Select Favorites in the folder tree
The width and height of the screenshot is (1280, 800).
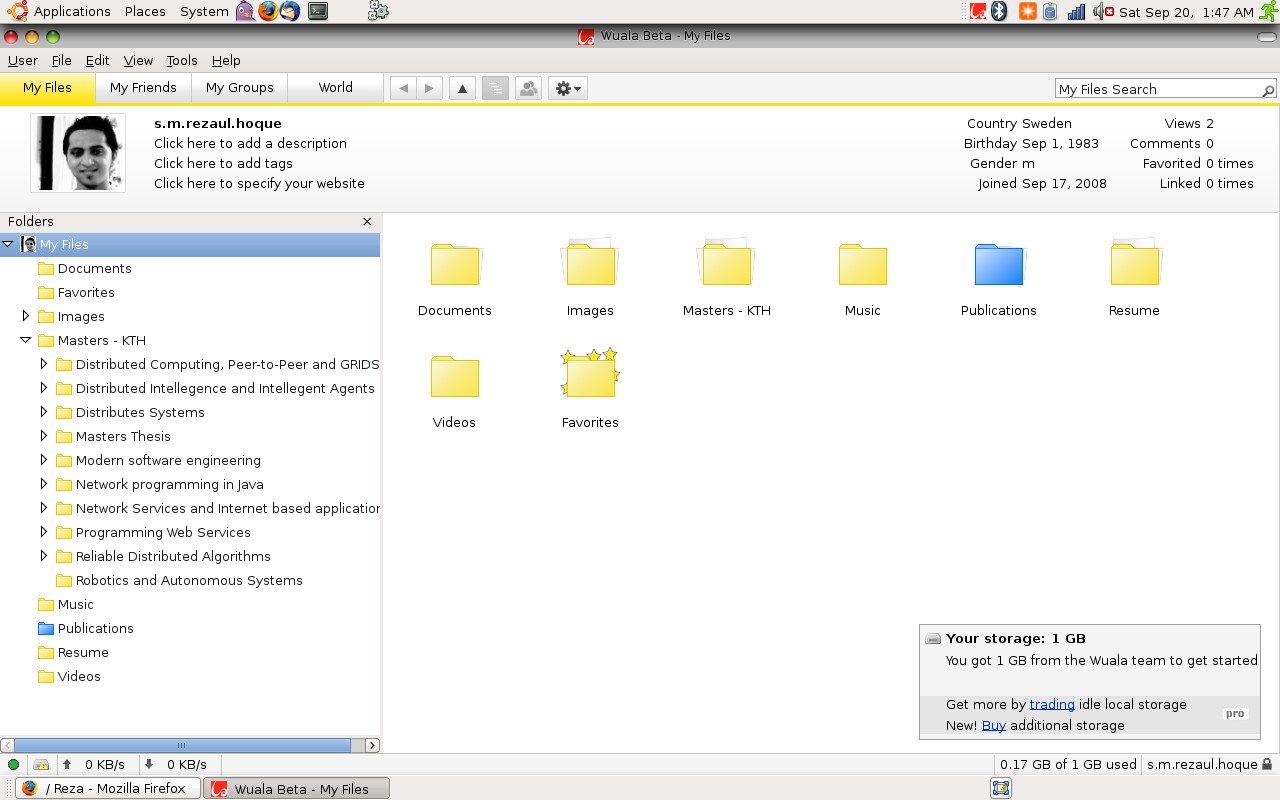pos(86,292)
